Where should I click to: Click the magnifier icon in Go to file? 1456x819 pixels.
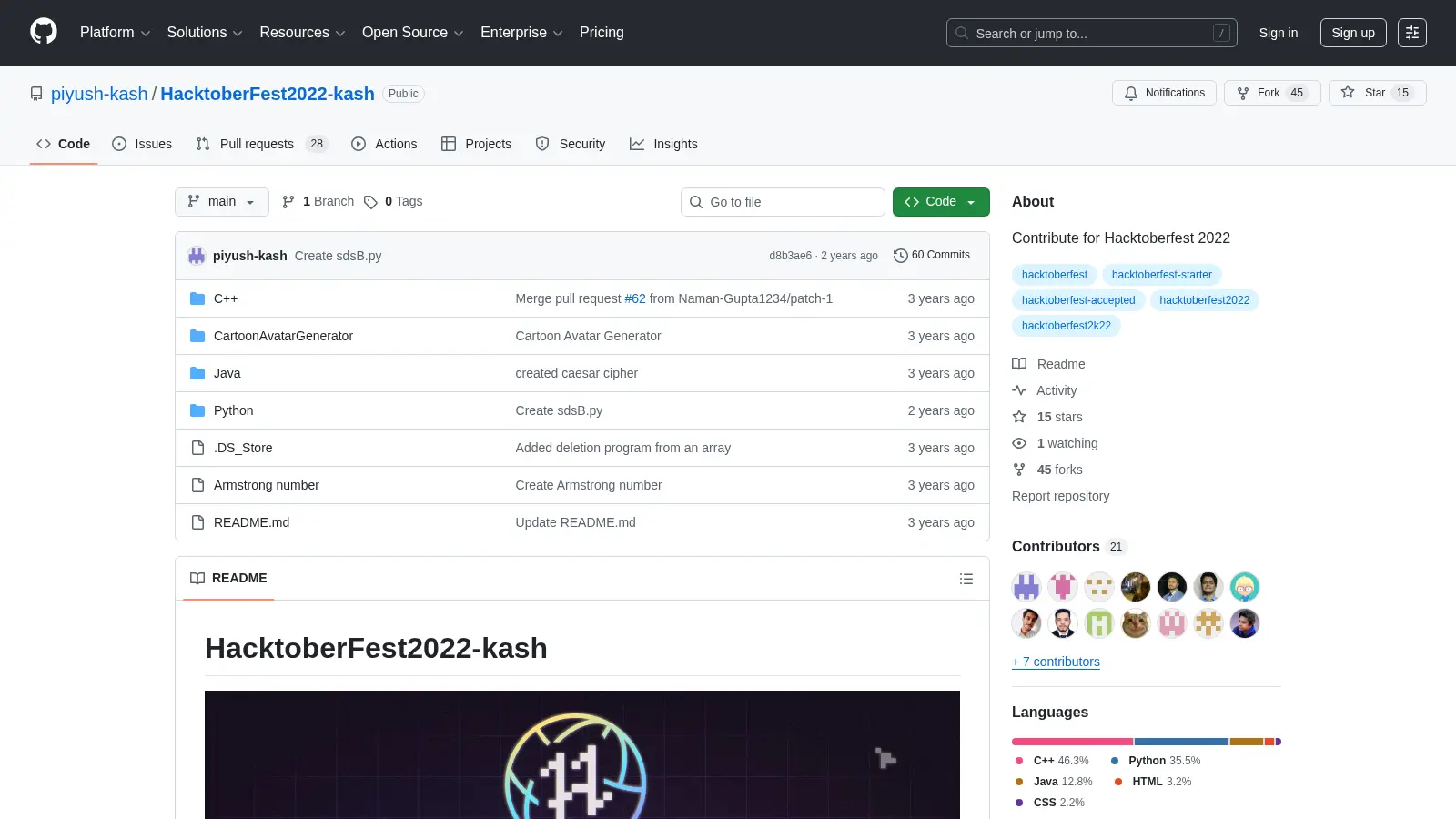pos(696,202)
